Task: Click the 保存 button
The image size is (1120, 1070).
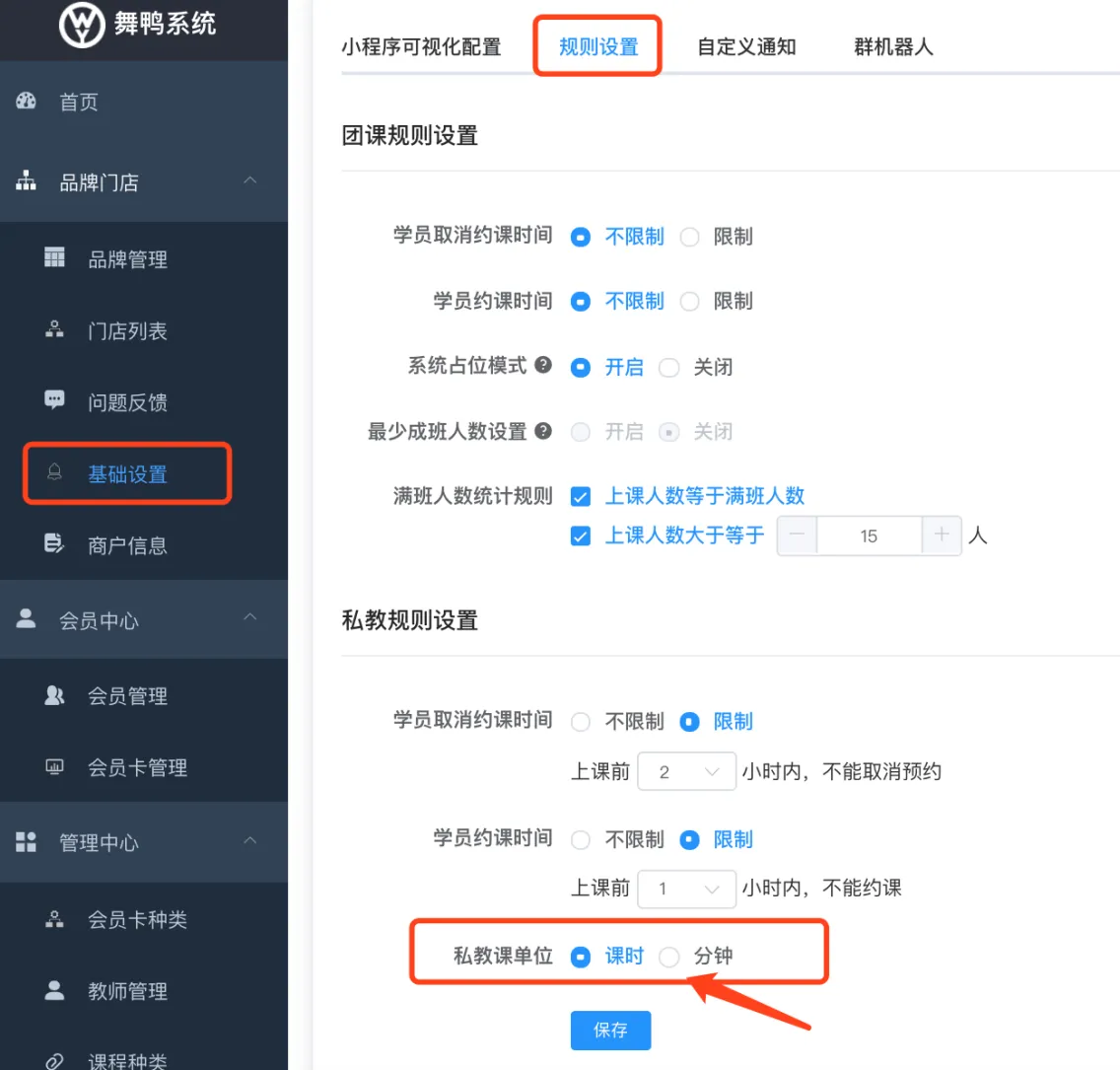Action: (610, 1031)
